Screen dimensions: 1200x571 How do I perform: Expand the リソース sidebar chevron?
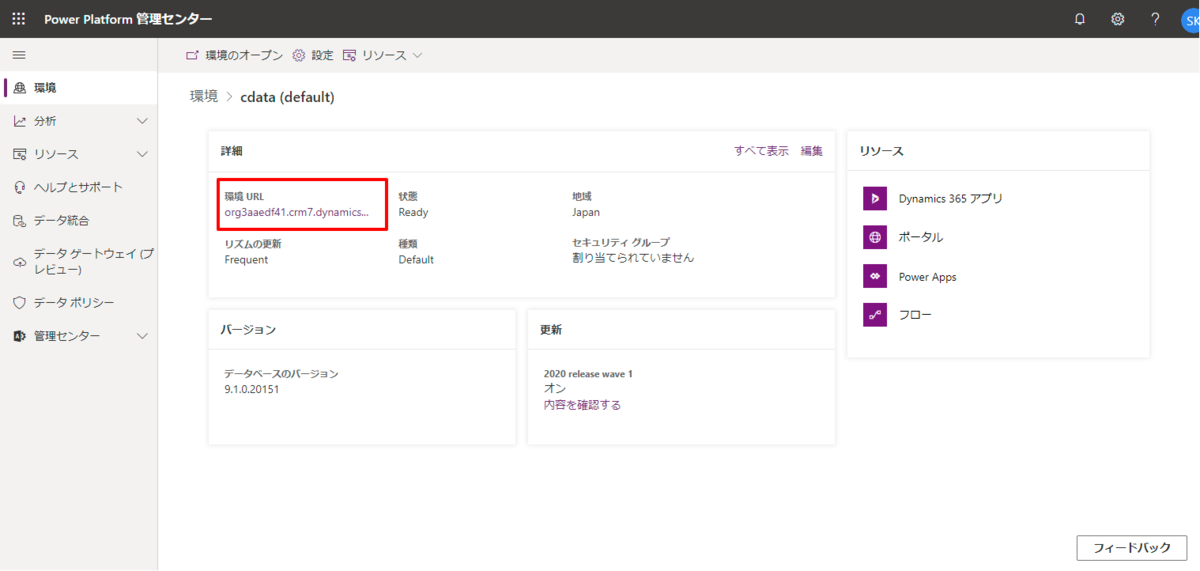(142, 154)
